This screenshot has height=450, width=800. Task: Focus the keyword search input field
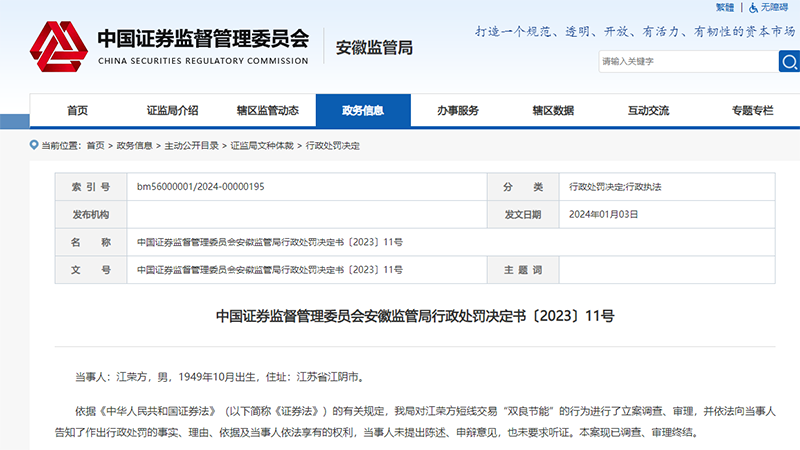tap(688, 61)
